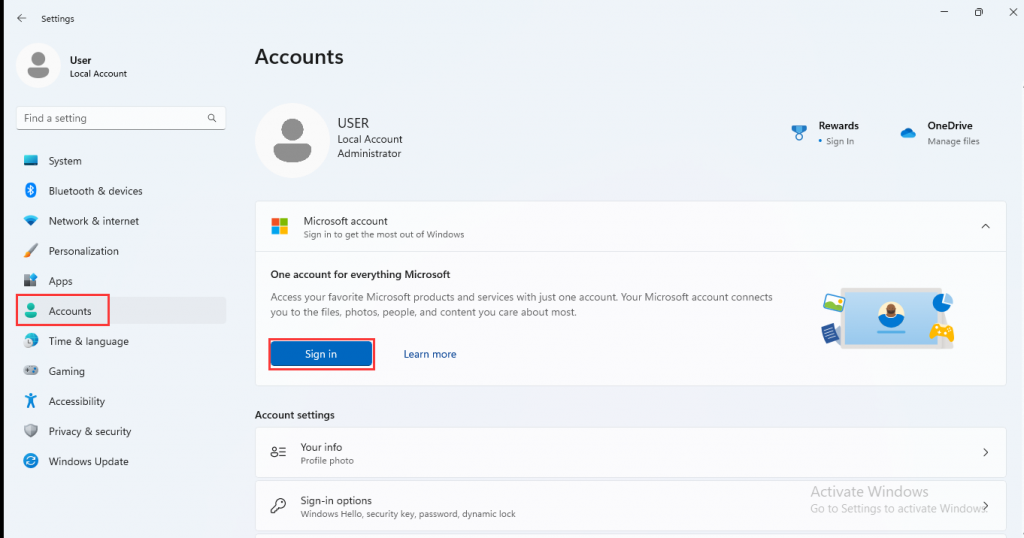The height and width of the screenshot is (538, 1024).
Task: Click the Bluetooth icon in the sidebar
Action: (x=31, y=191)
